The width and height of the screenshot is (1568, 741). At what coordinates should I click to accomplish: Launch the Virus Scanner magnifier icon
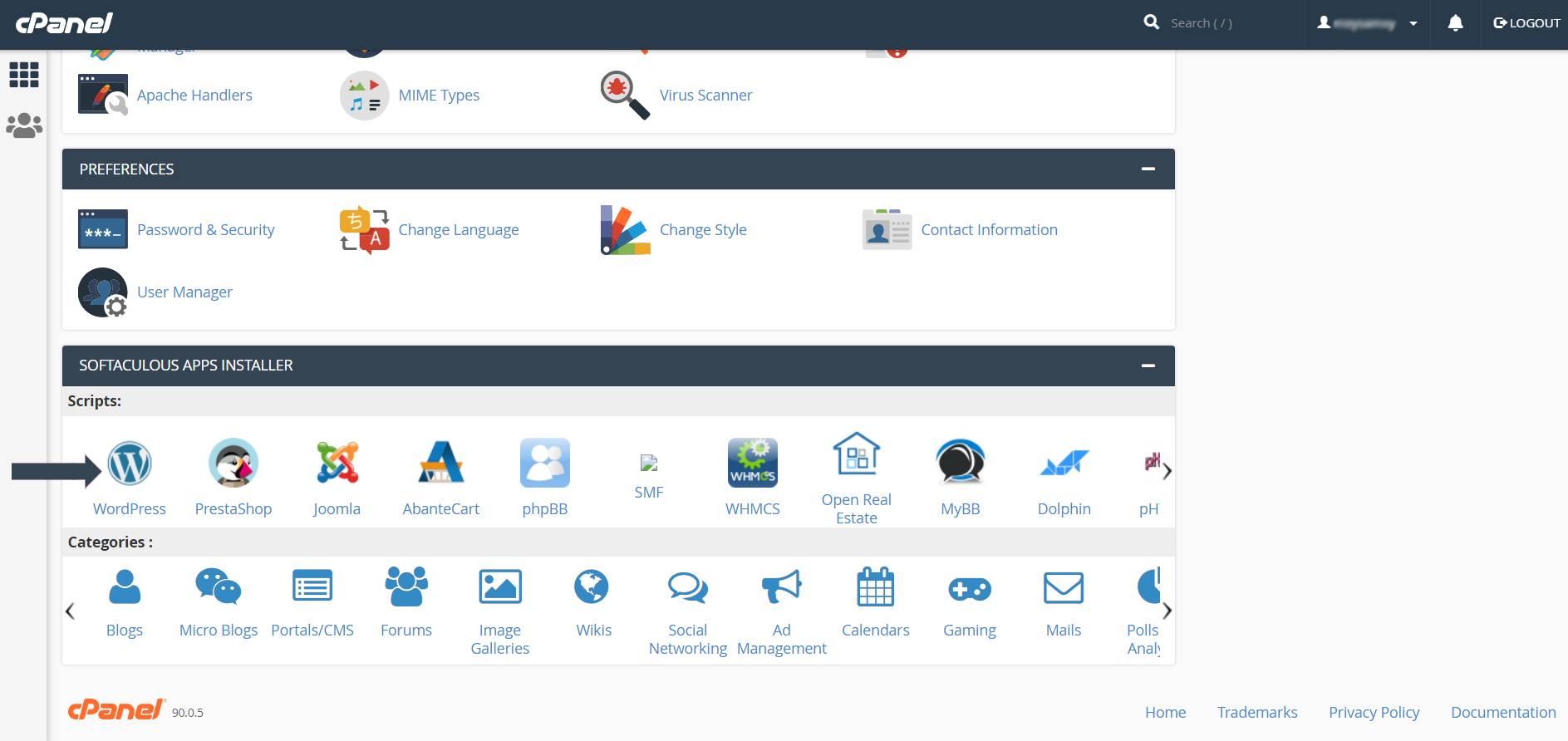click(625, 95)
